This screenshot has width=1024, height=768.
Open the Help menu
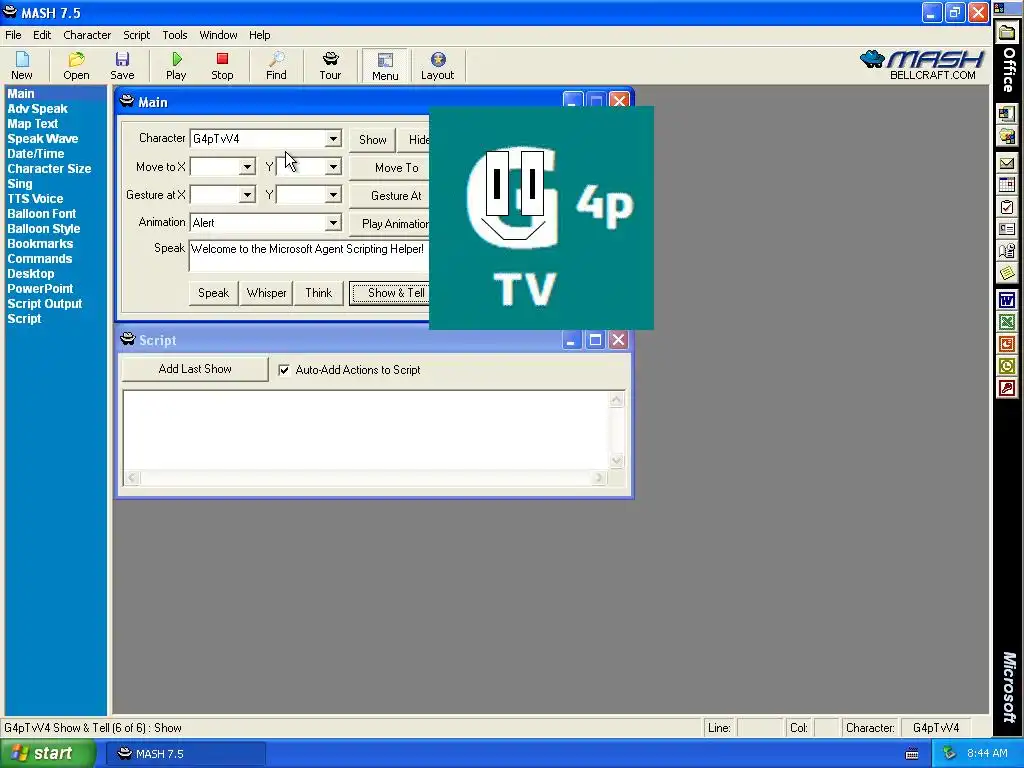click(x=259, y=35)
